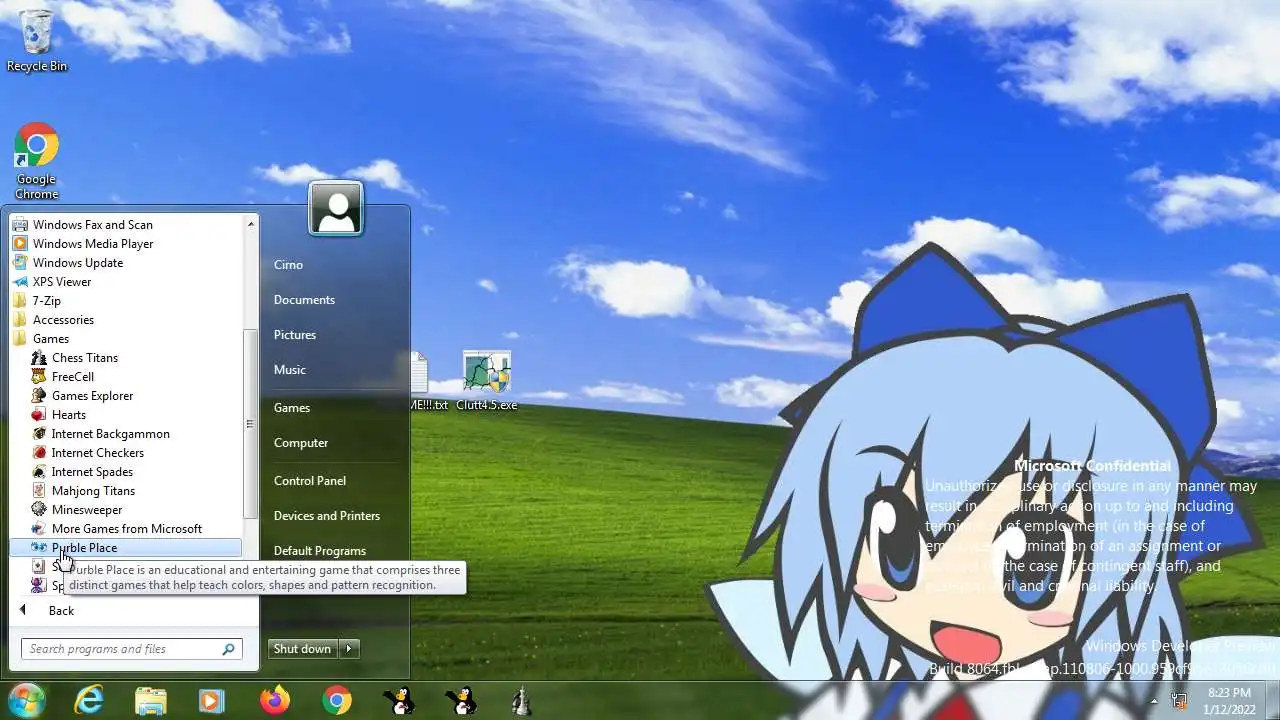Open Documents from the Start menu
Screen dimensions: 1280x720
pos(304,300)
